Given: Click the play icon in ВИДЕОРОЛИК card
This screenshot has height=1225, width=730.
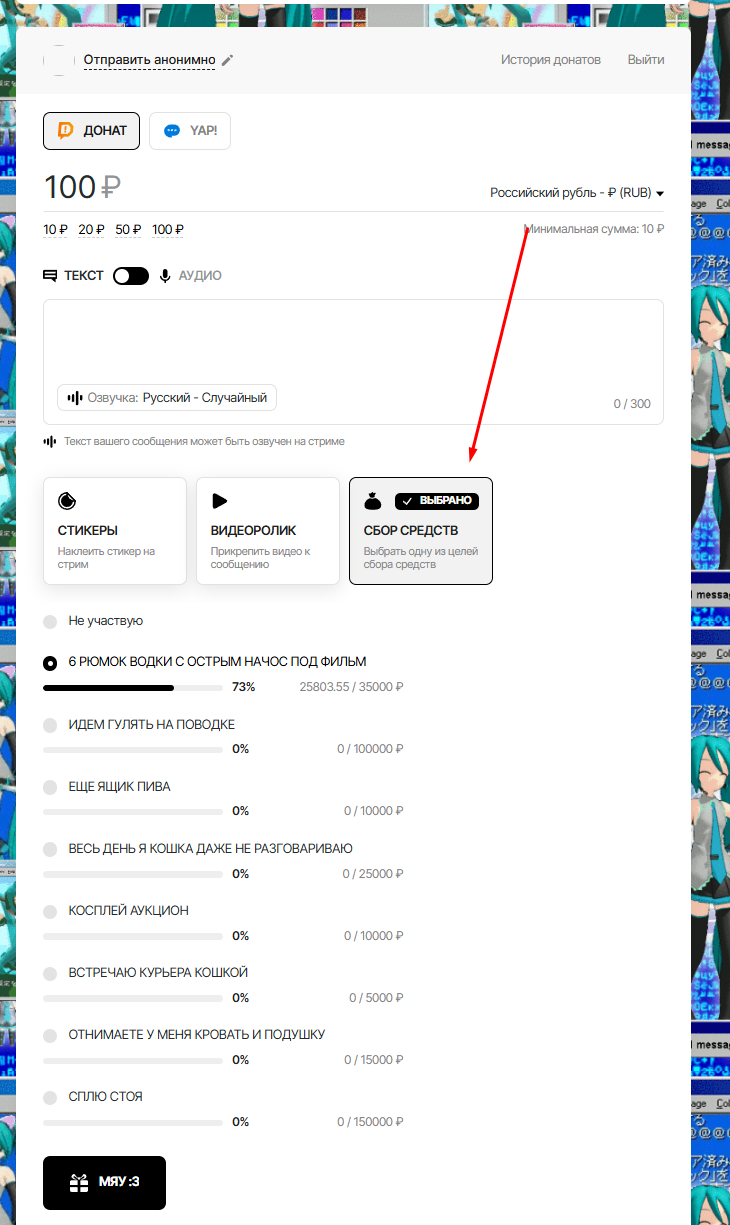Looking at the screenshot, I should click(x=220, y=501).
